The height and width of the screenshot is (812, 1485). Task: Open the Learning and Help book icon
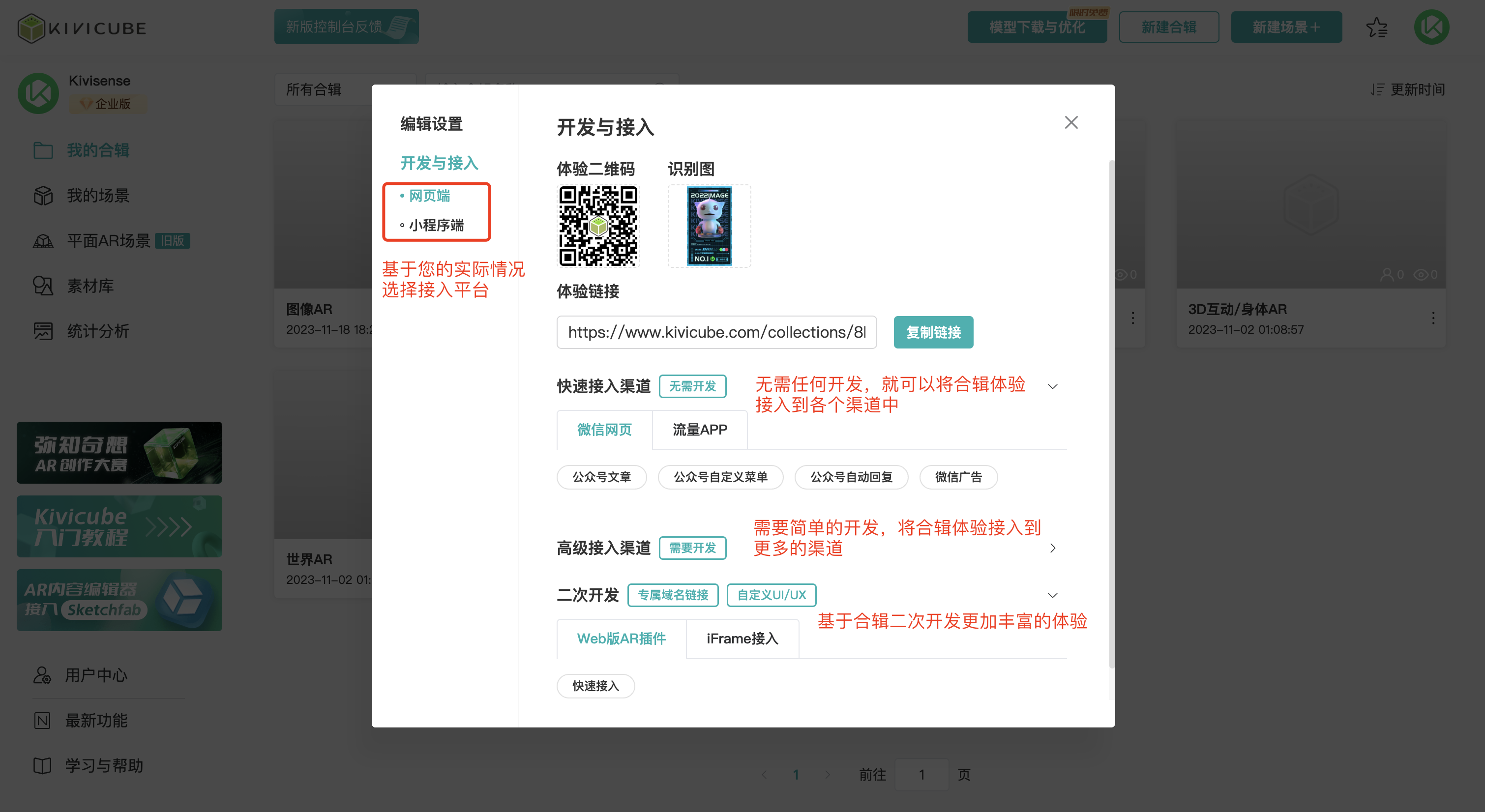42,766
